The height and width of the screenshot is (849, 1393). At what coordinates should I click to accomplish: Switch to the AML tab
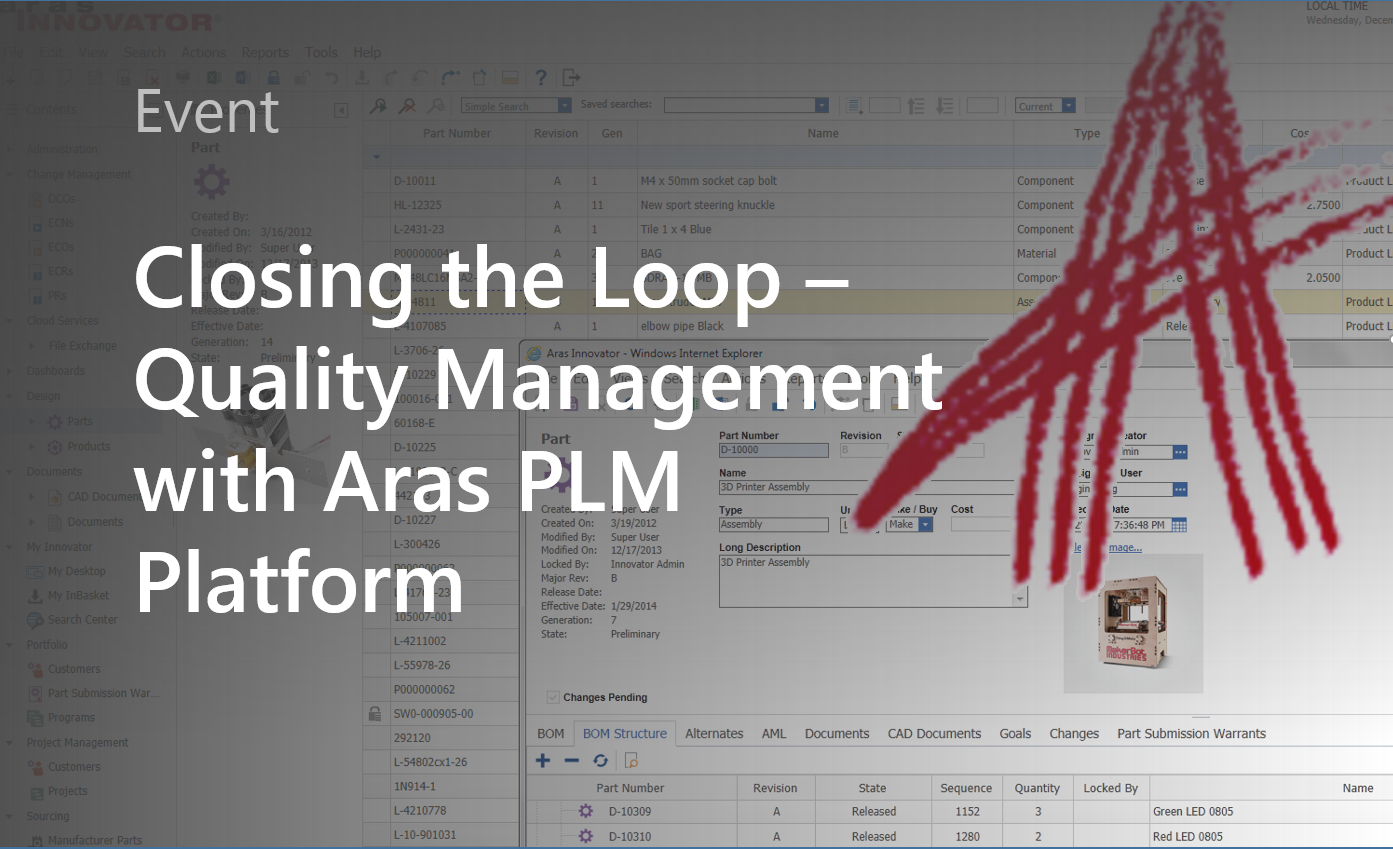[x=774, y=733]
